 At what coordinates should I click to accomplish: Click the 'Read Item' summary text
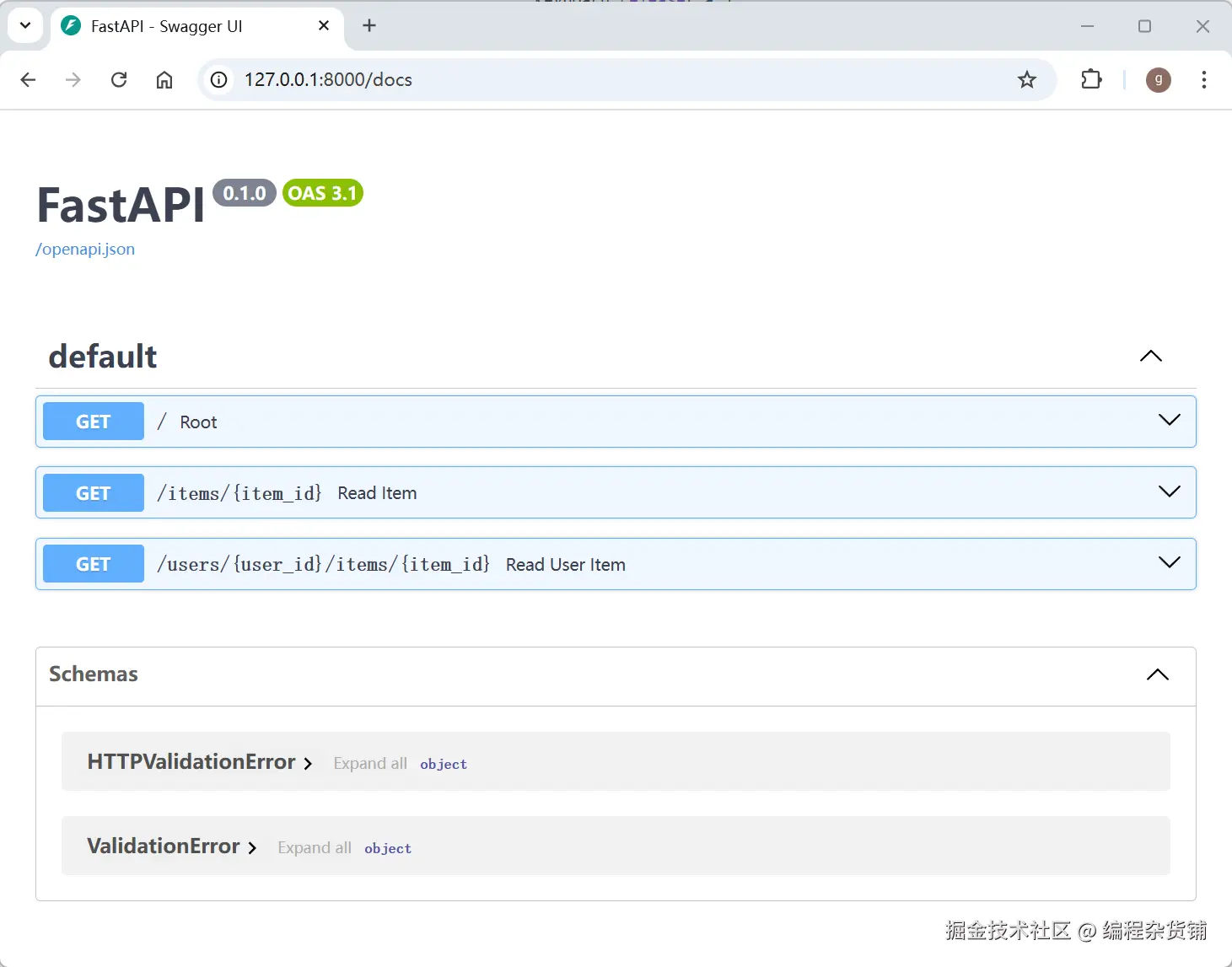click(x=377, y=493)
